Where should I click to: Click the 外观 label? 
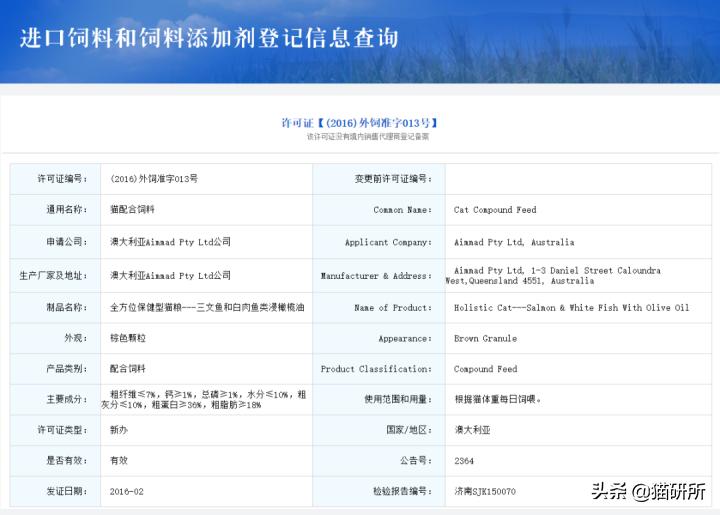[76, 338]
